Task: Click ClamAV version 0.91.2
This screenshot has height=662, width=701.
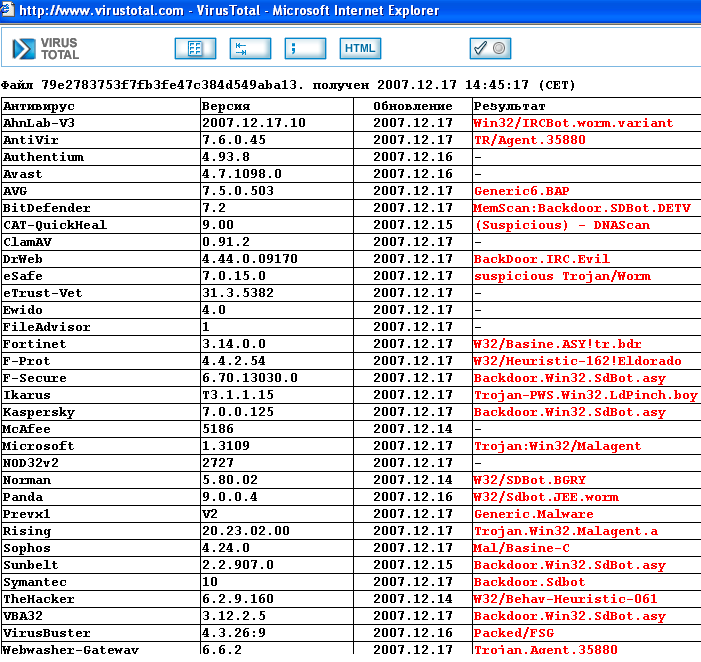Action: click(x=226, y=242)
